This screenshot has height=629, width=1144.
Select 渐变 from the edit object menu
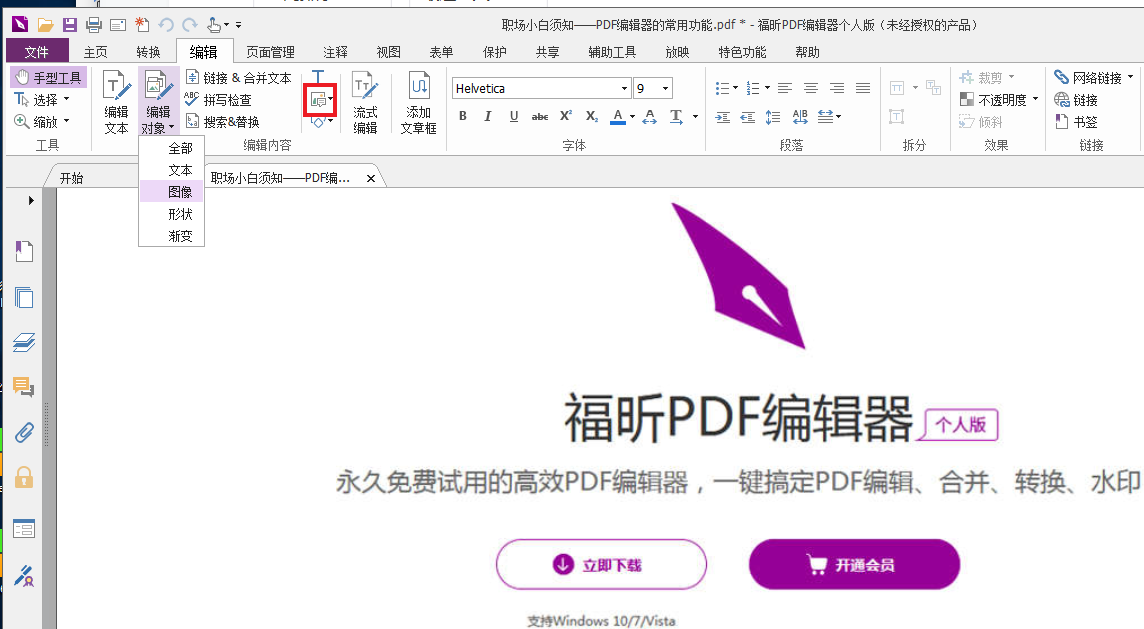click(x=172, y=236)
